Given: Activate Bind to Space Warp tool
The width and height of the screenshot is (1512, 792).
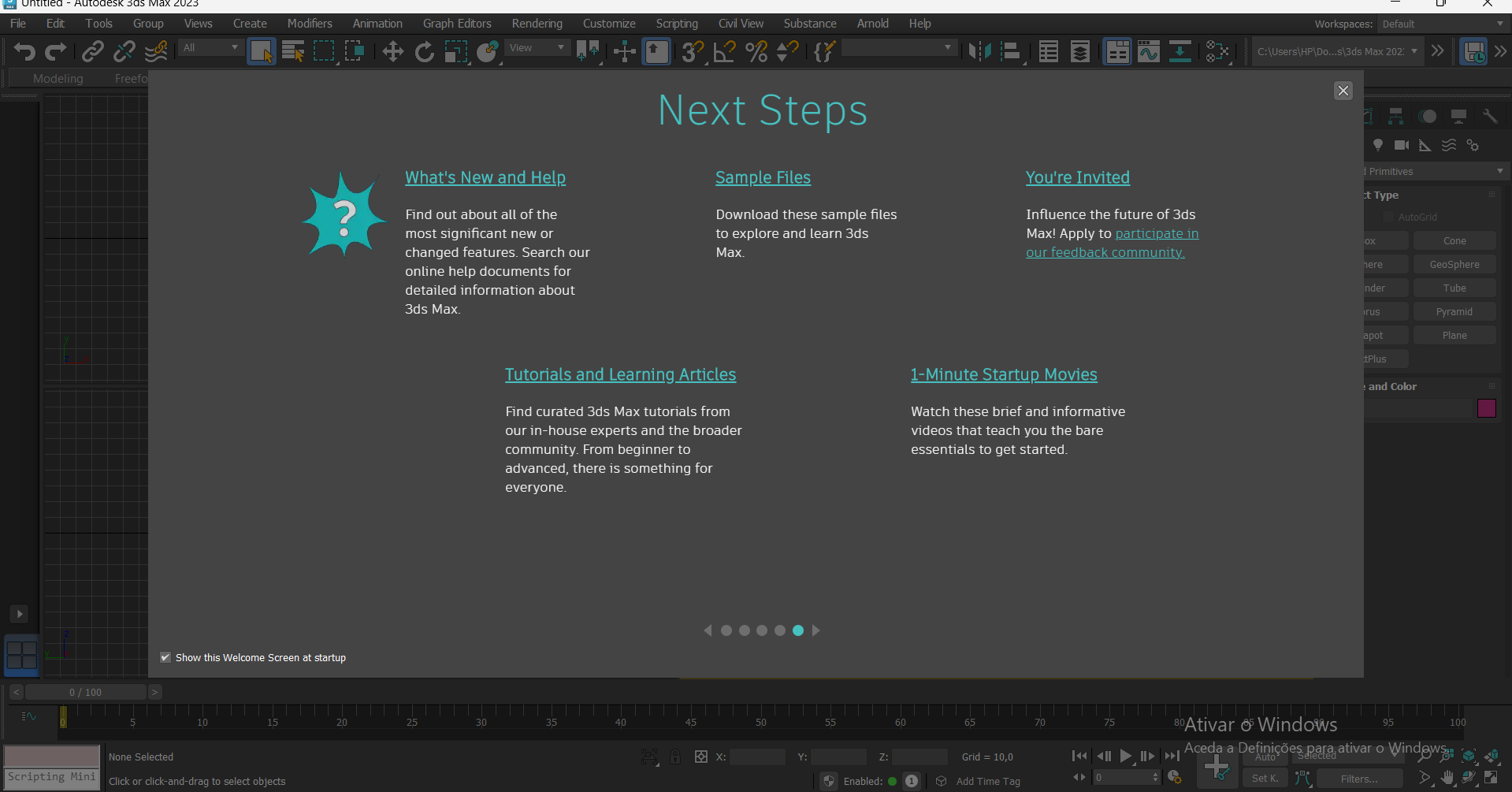Looking at the screenshot, I should pos(156,52).
